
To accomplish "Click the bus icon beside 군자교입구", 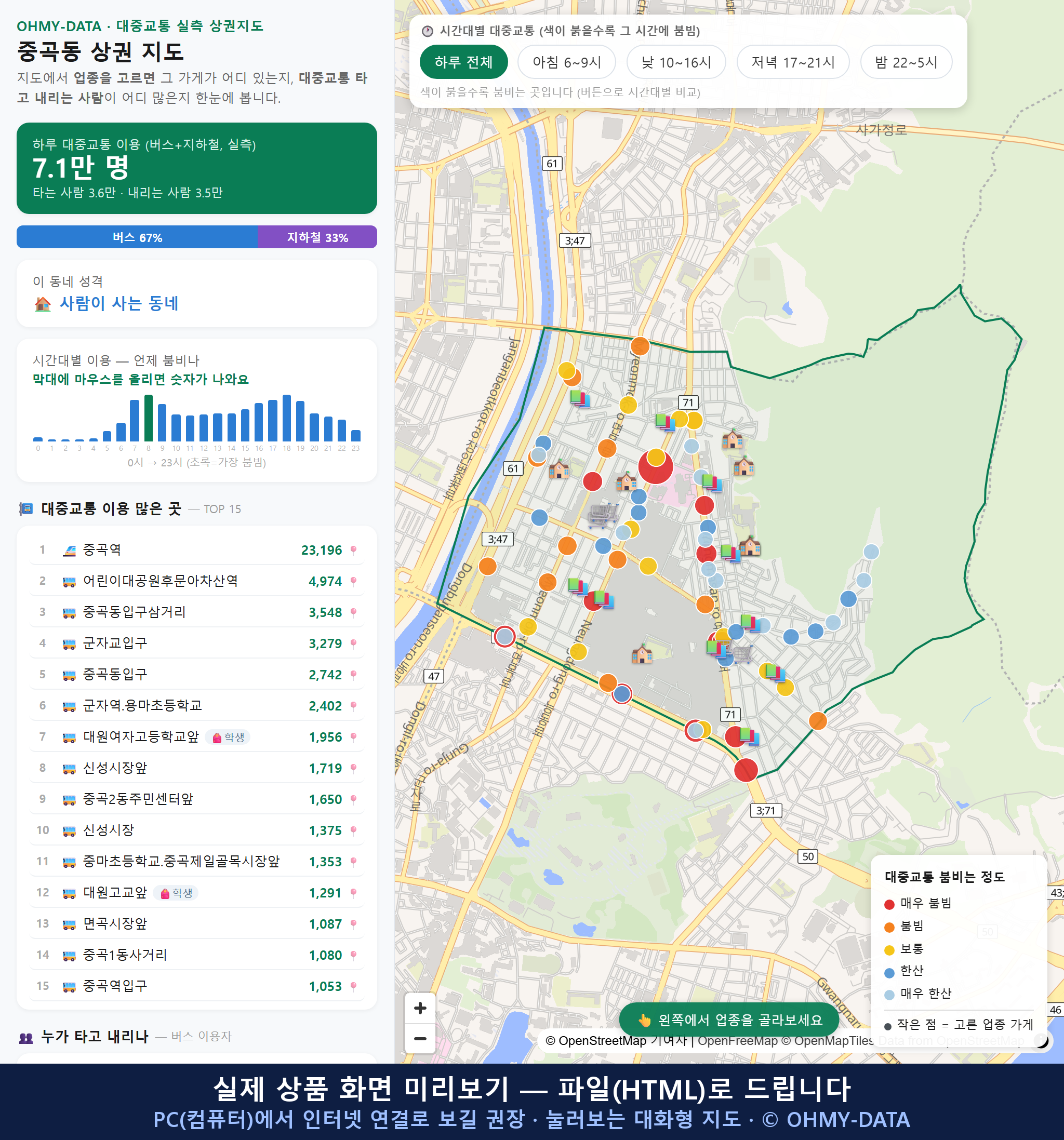I will tap(69, 644).
